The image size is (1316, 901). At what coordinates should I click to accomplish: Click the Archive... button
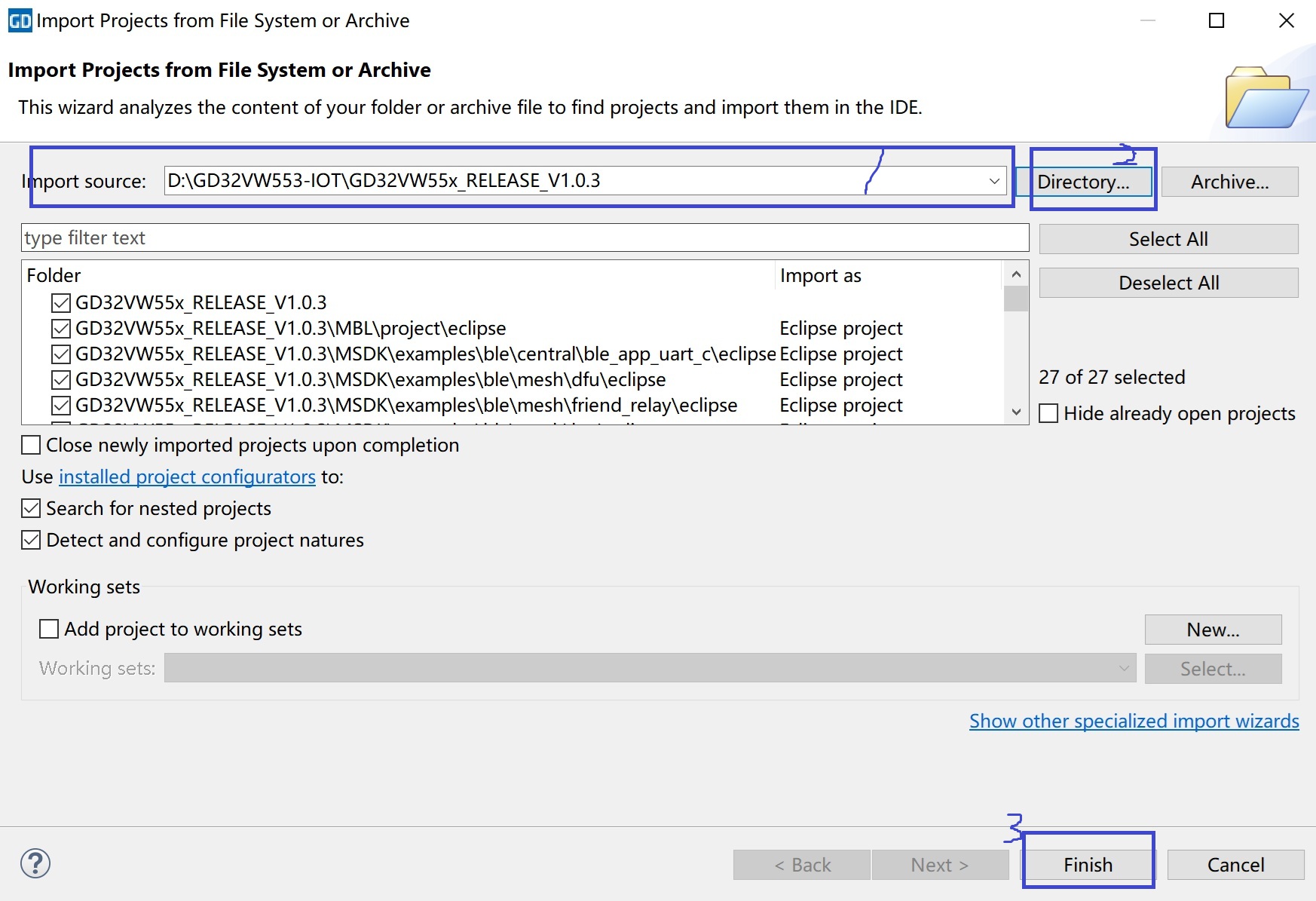(1229, 182)
